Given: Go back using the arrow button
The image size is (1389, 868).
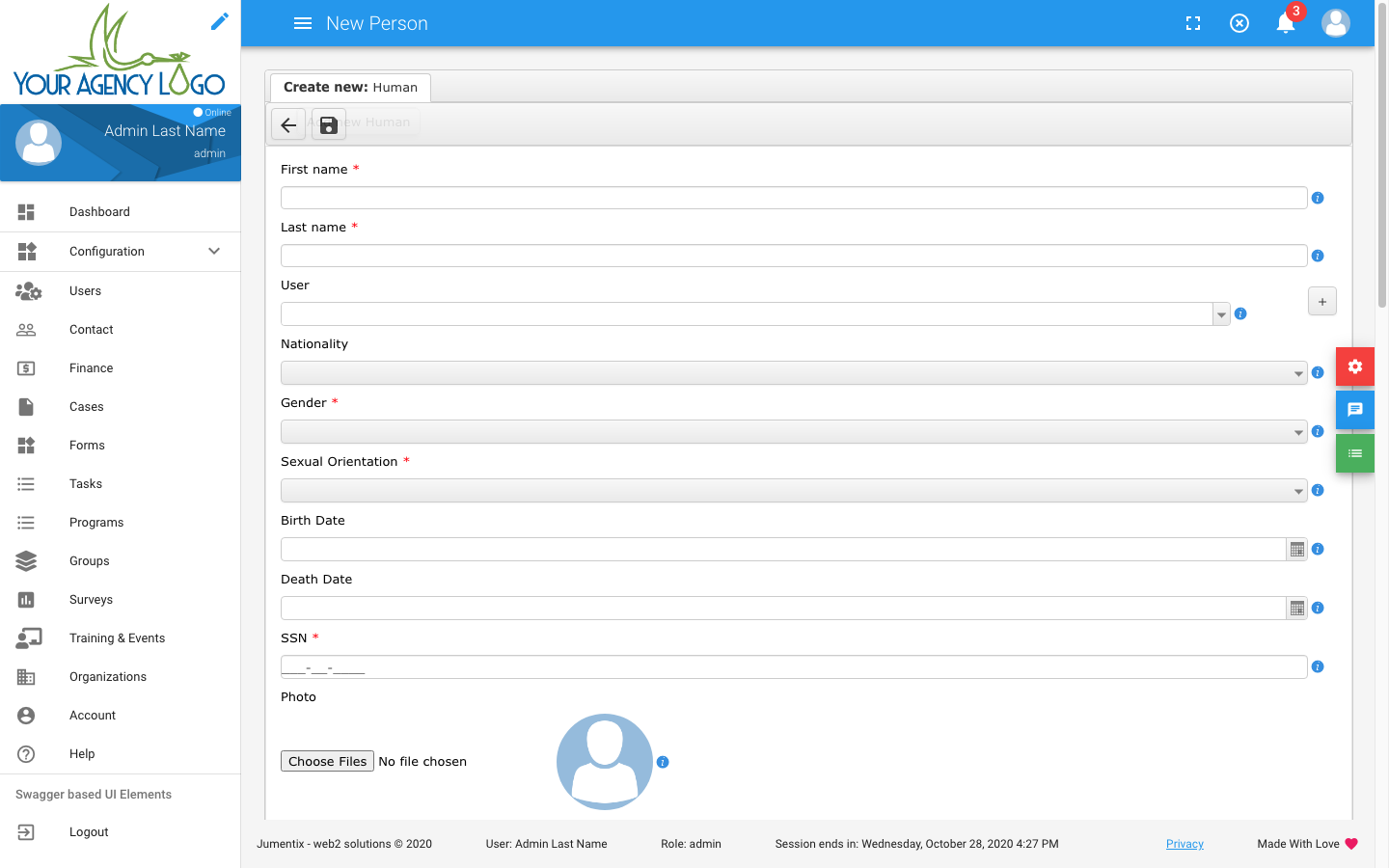Looking at the screenshot, I should coord(288,124).
